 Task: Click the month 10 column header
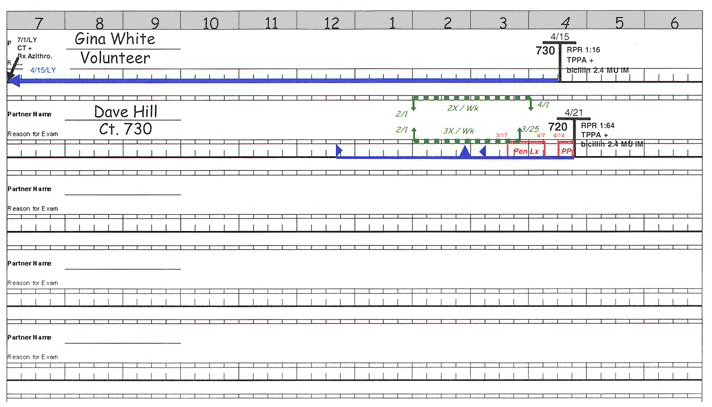tap(210, 22)
